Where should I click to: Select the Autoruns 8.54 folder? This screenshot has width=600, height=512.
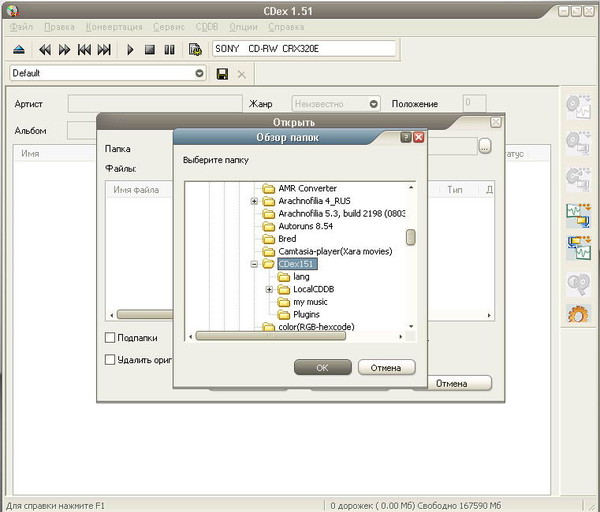(x=305, y=226)
